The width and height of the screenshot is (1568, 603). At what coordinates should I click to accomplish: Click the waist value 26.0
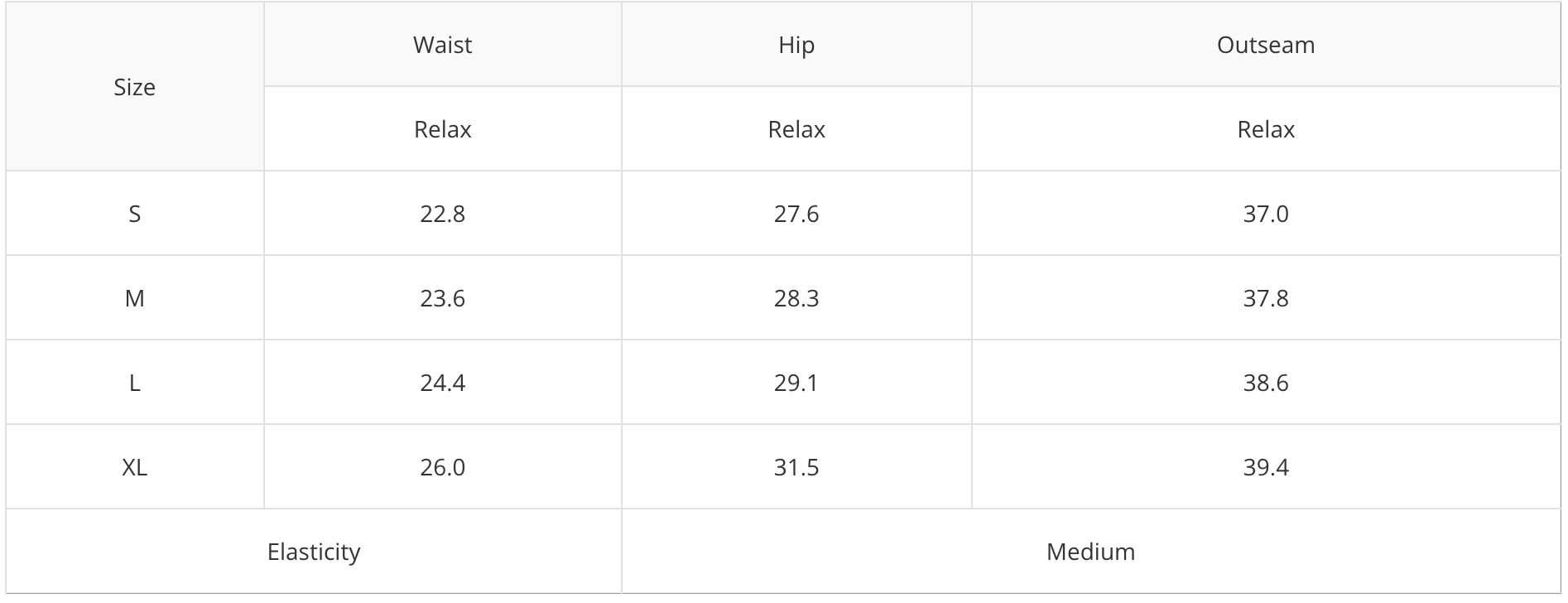pos(442,467)
